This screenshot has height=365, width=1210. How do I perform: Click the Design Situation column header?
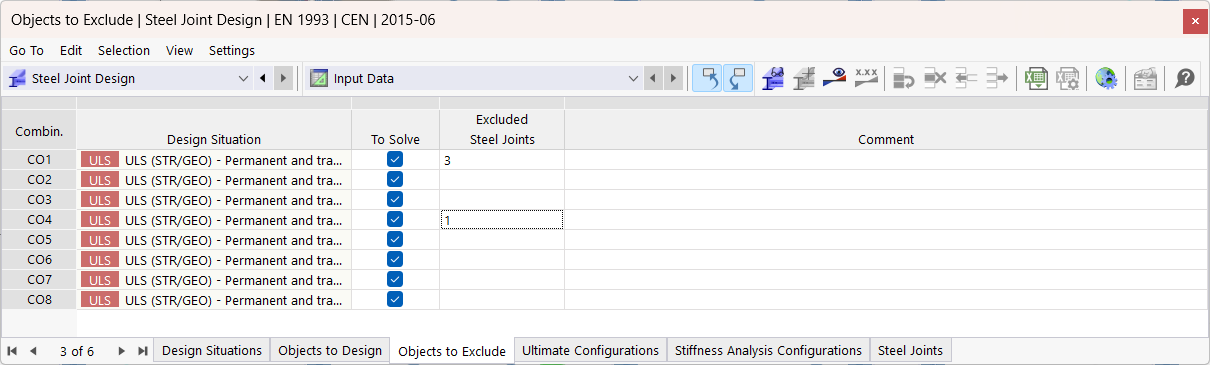(214, 129)
